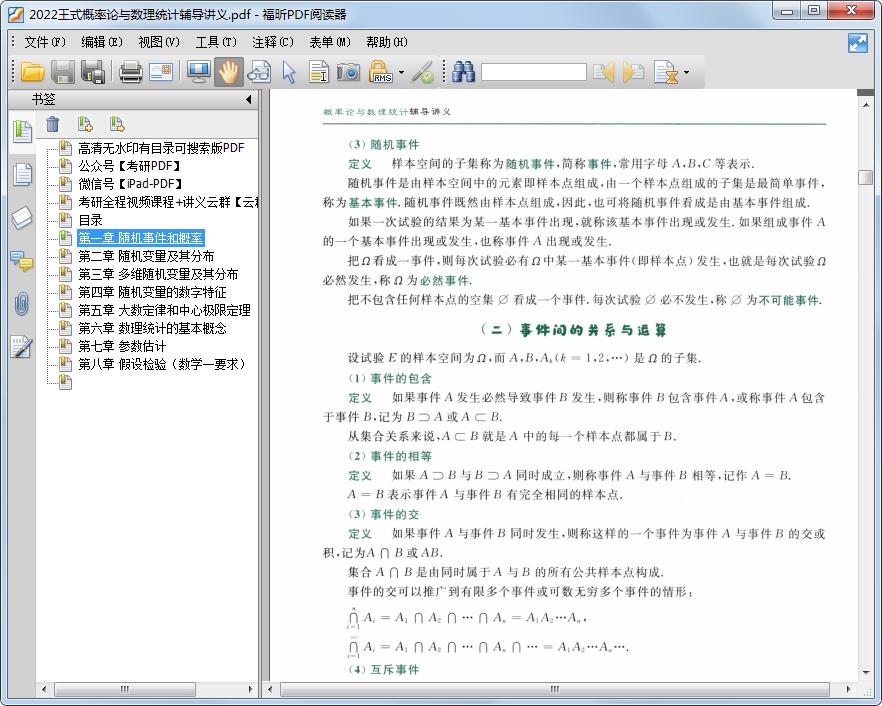
Task: Jump to the 目录 bookmark
Action: [x=90, y=220]
